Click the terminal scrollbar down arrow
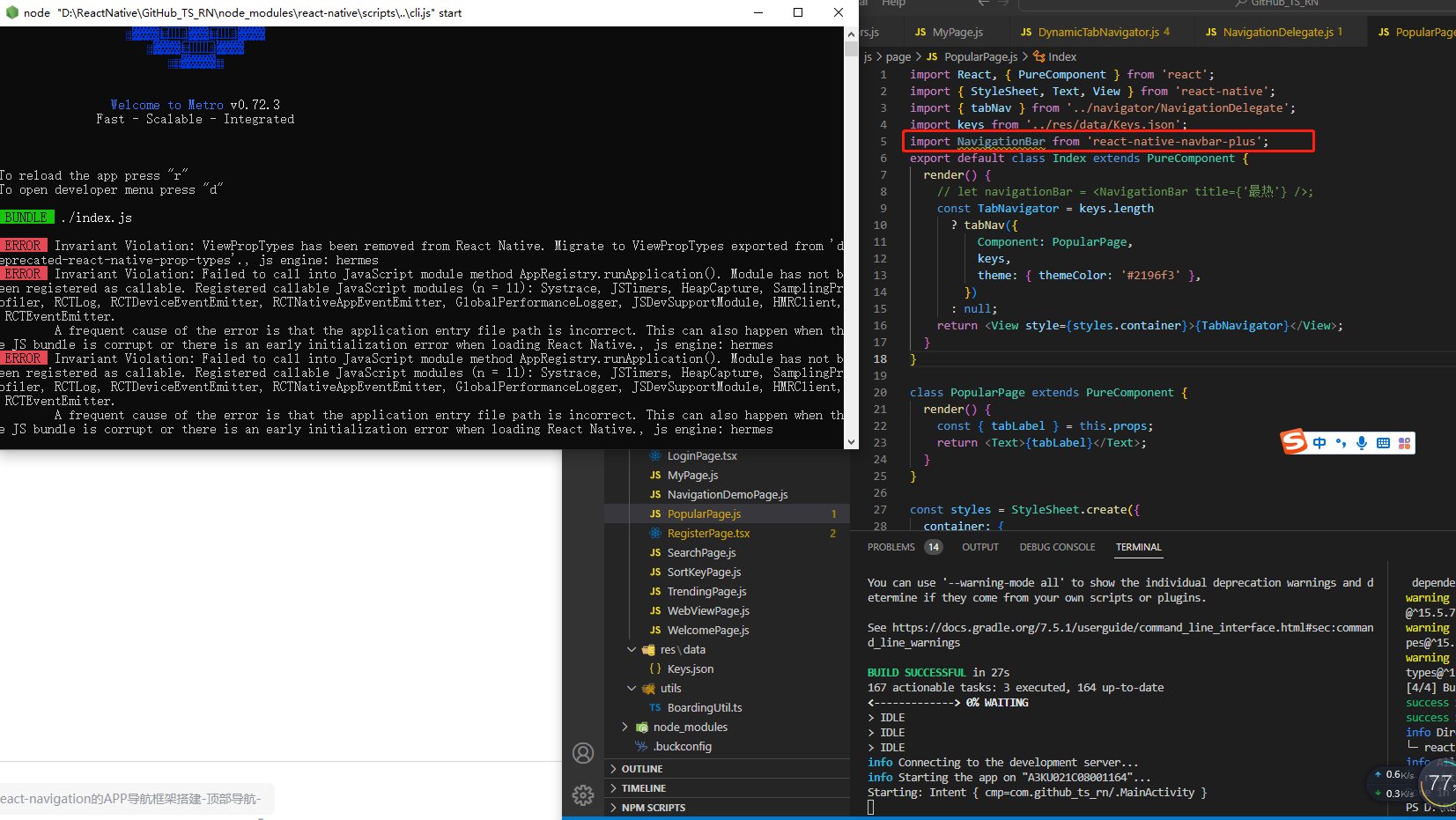The image size is (1456, 820). [851, 441]
